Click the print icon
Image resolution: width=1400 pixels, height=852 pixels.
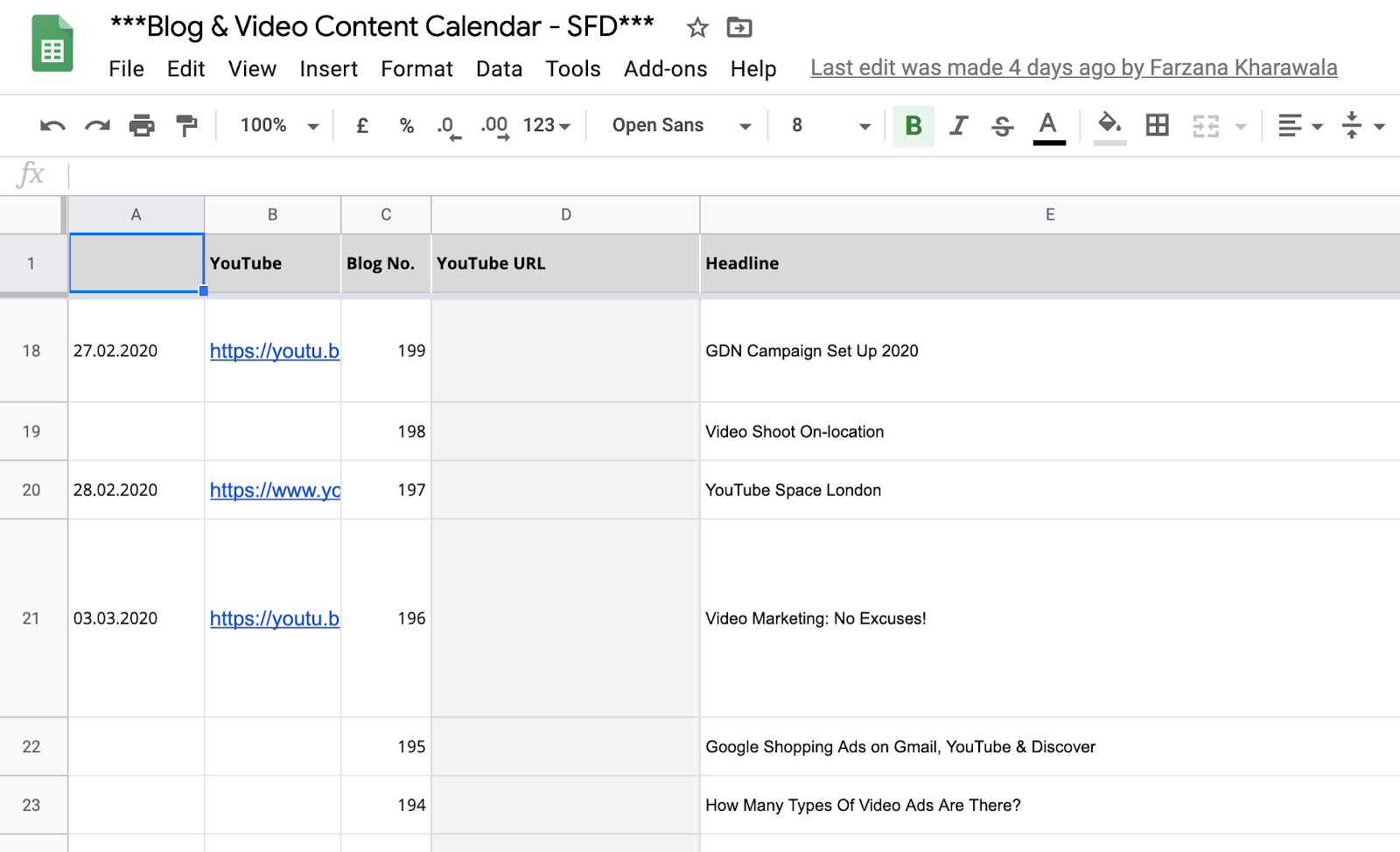click(x=142, y=126)
